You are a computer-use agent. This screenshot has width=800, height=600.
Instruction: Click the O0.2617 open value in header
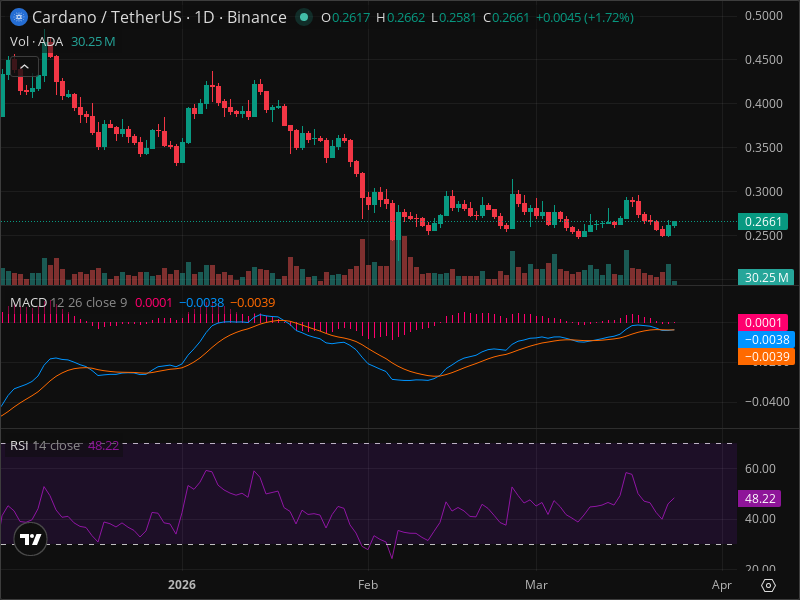coord(345,18)
